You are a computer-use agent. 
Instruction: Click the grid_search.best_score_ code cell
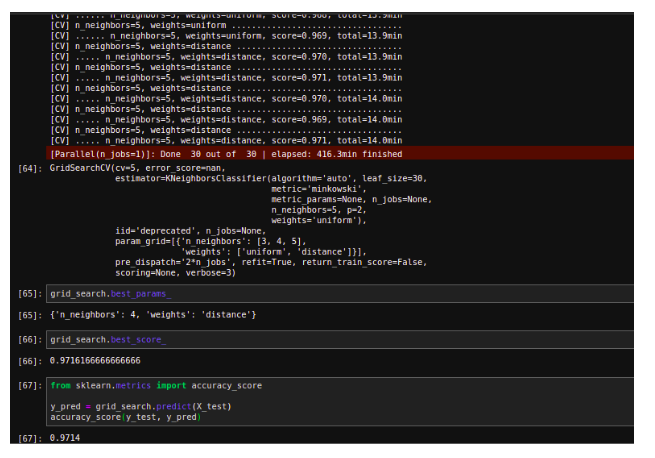(x=106, y=340)
